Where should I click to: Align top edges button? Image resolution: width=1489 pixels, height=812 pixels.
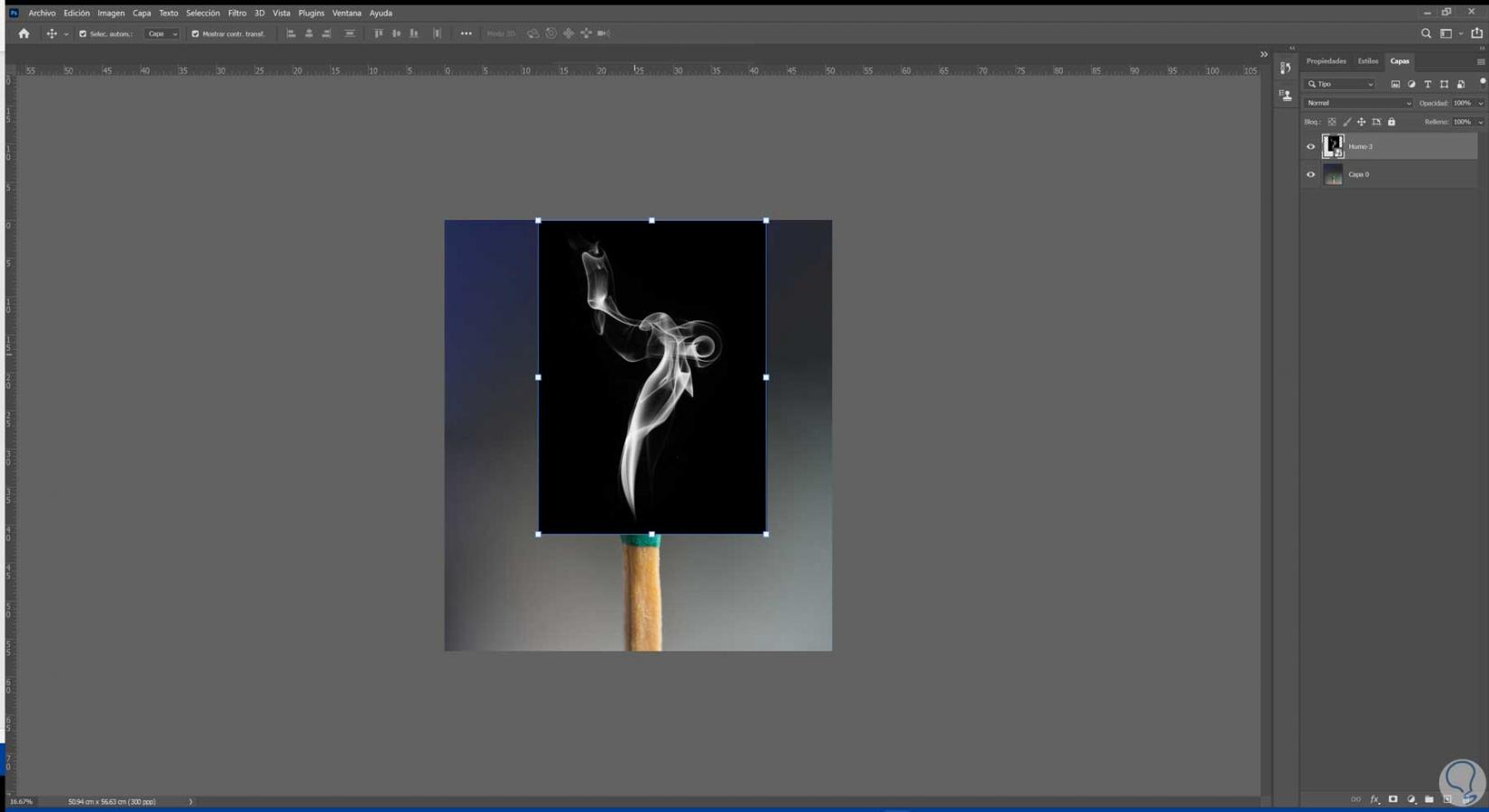[378, 33]
